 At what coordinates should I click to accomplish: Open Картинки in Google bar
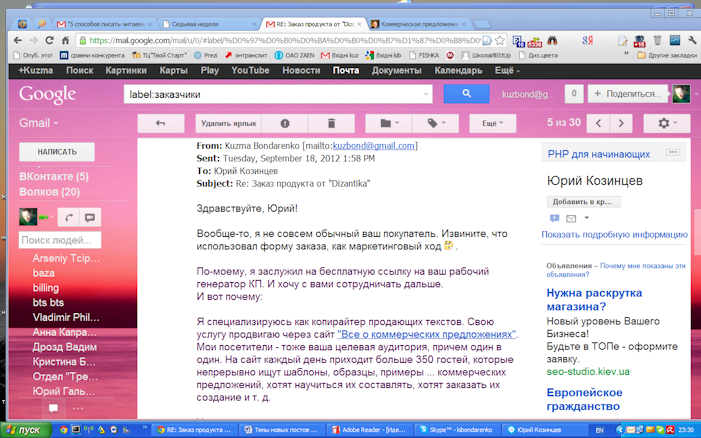click(x=126, y=71)
